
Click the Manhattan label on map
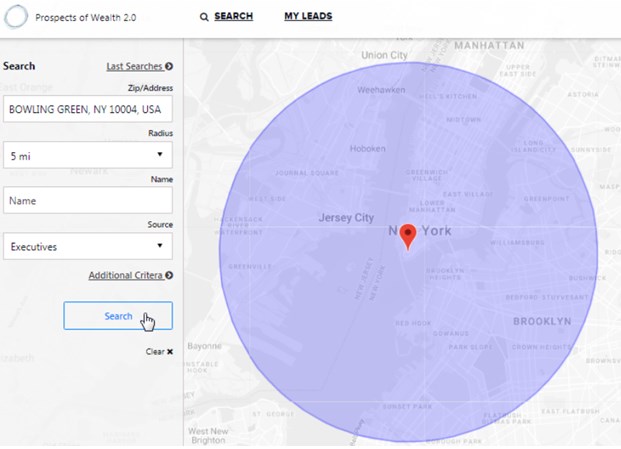(x=489, y=46)
